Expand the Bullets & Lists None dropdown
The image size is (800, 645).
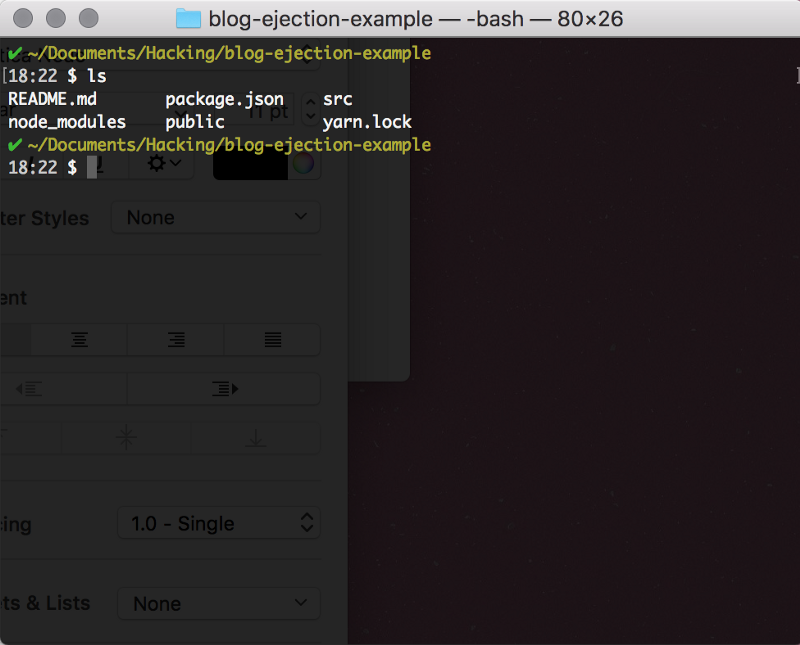point(219,603)
